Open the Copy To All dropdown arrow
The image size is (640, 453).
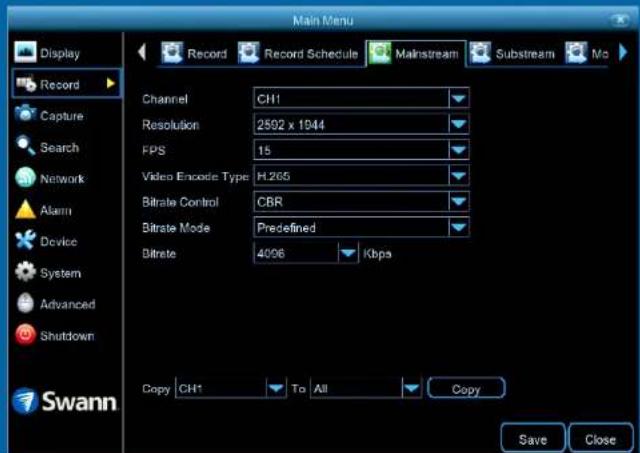point(411,388)
